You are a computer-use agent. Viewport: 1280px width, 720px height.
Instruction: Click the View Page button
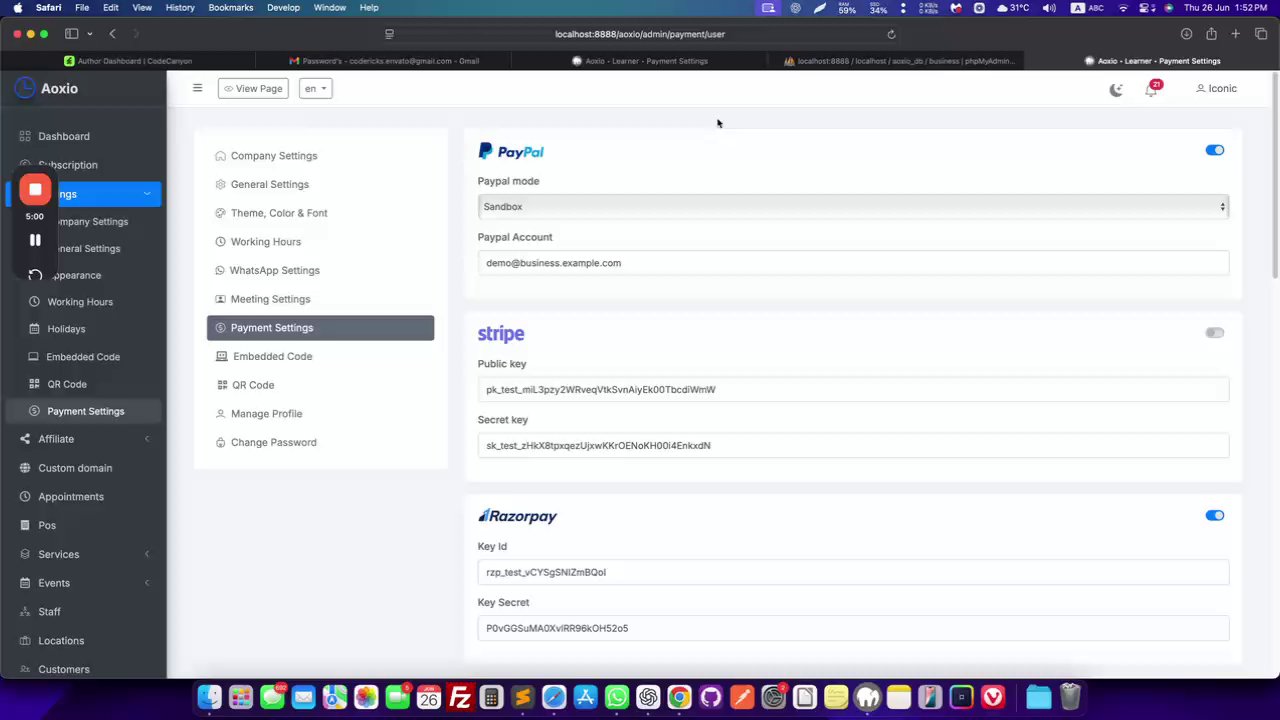[253, 89]
